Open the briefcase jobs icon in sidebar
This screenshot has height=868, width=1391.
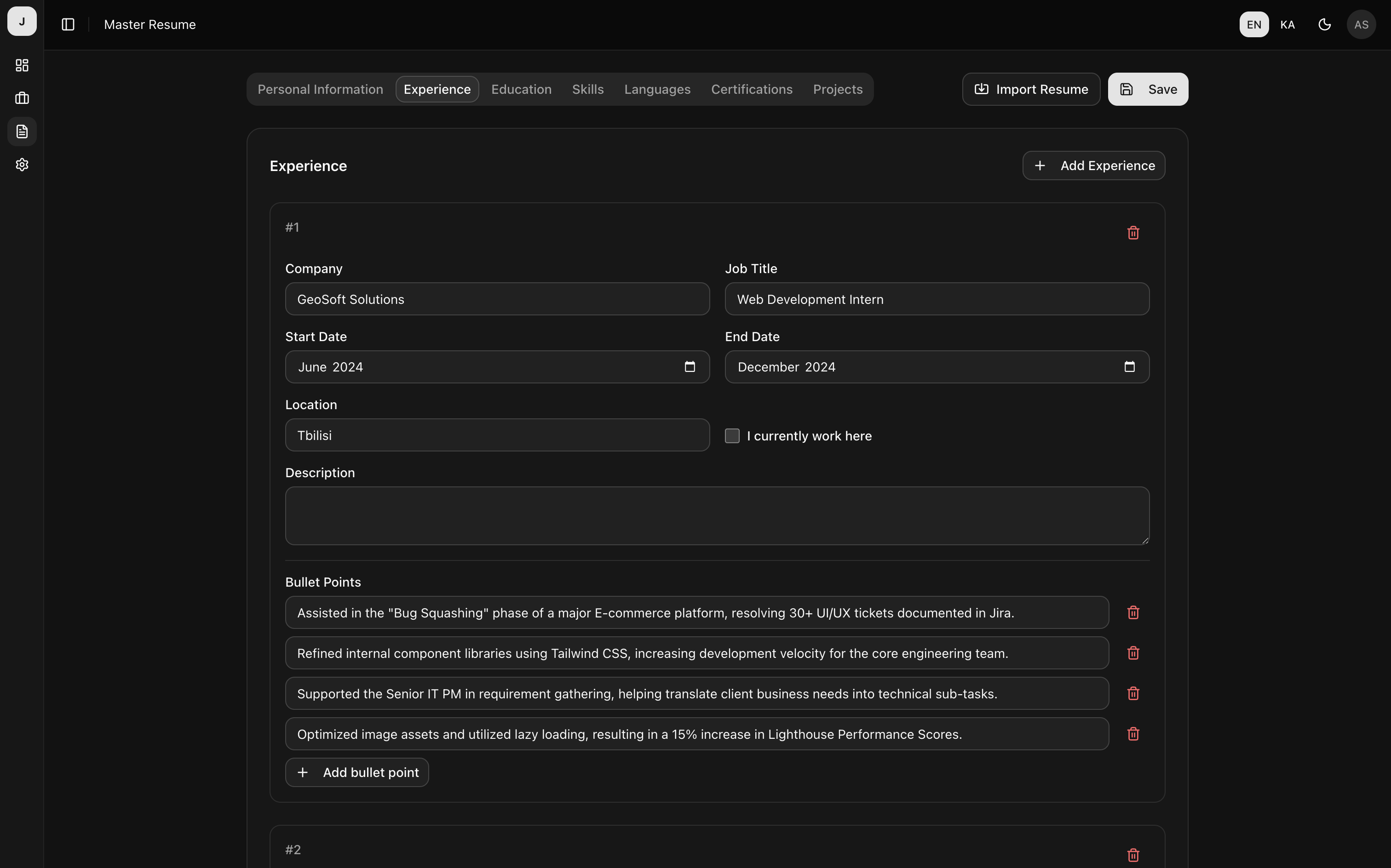[x=22, y=98]
